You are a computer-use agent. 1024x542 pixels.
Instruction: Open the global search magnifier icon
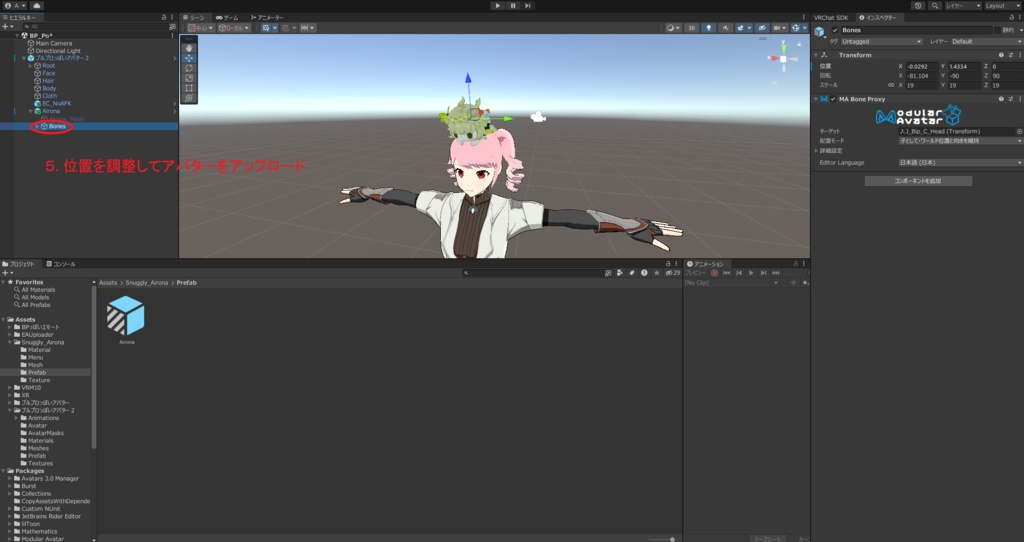[x=935, y=5]
